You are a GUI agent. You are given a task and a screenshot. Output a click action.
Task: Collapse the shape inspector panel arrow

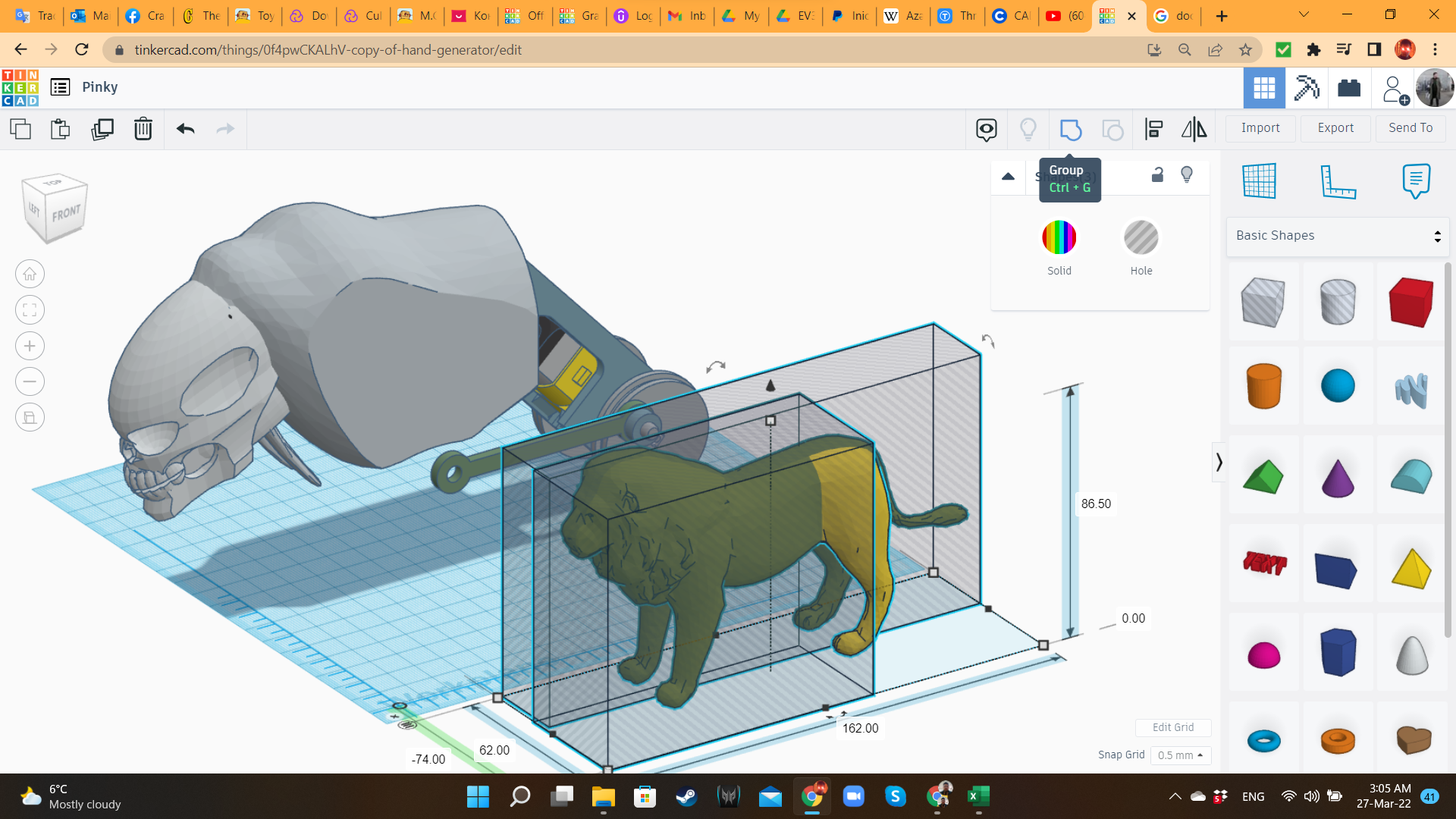1008,177
